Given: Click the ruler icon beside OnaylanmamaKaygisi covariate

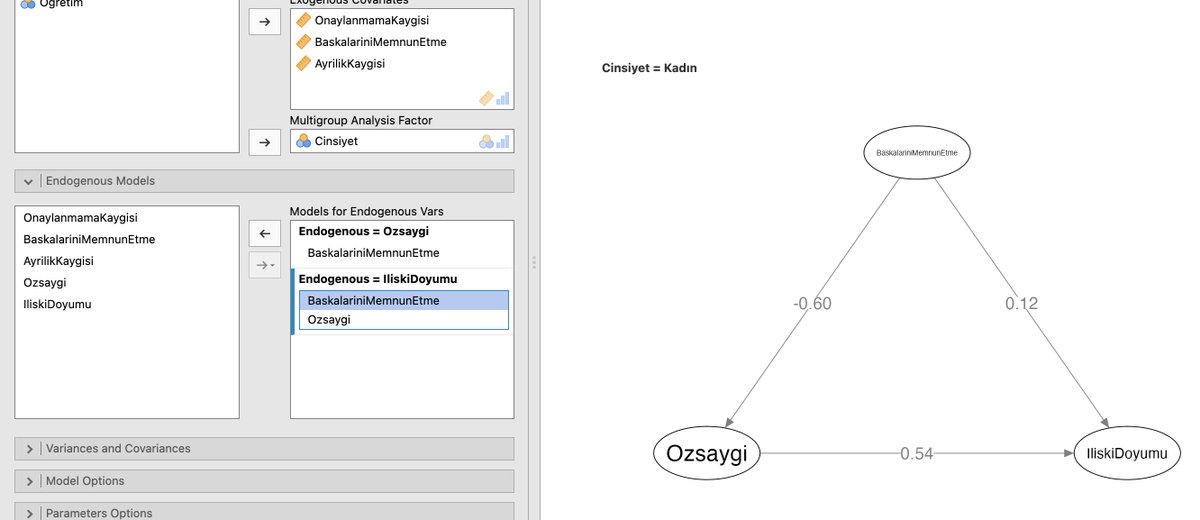Looking at the screenshot, I should pyautogui.click(x=304, y=20).
